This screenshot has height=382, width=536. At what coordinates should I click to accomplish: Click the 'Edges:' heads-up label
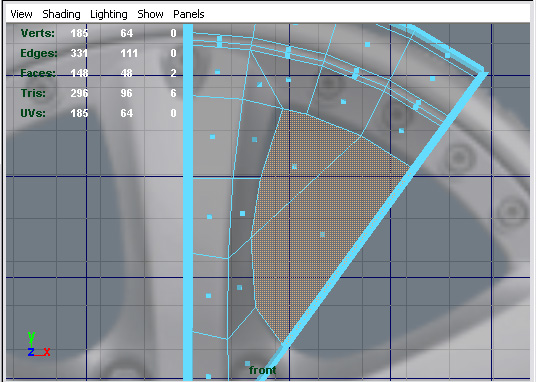39,53
